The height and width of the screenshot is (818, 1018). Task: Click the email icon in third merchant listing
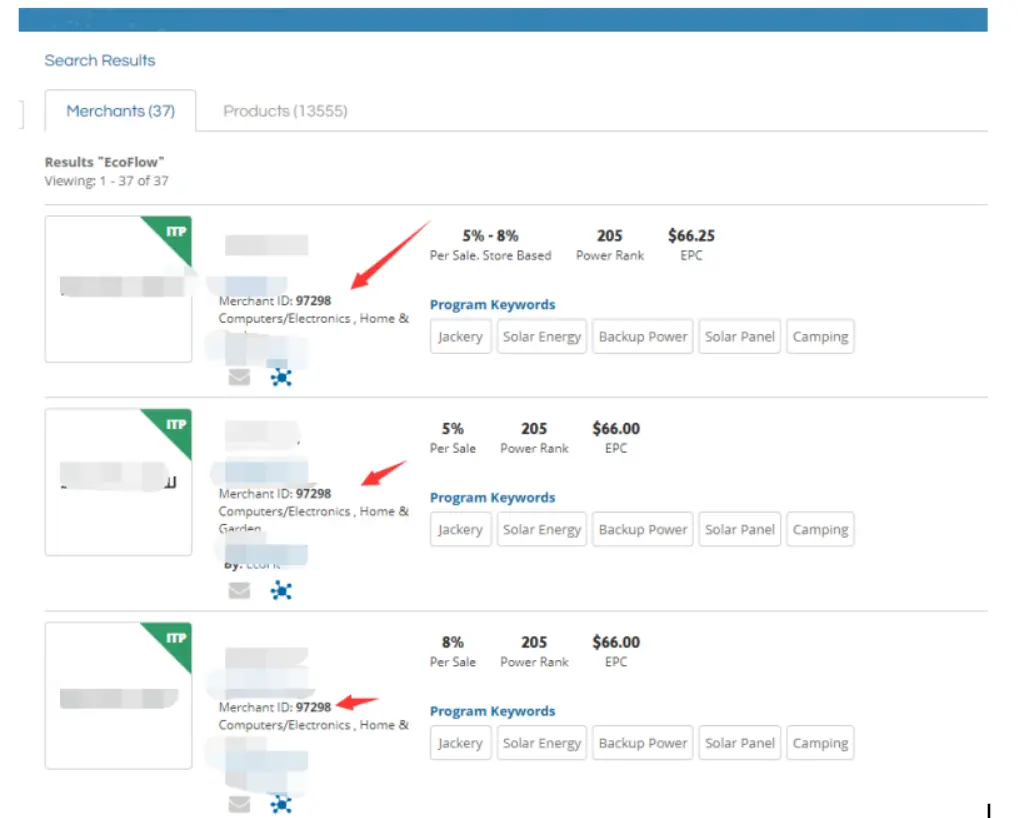239,803
